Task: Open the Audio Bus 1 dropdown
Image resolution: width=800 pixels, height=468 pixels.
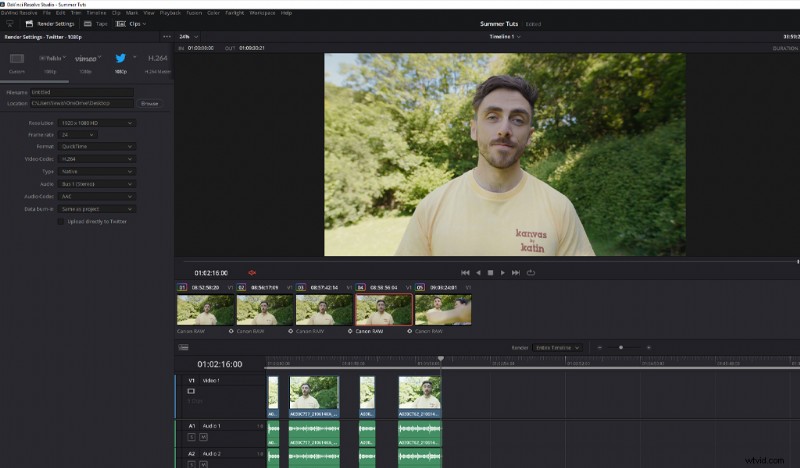Action: pyautogui.click(x=96, y=184)
